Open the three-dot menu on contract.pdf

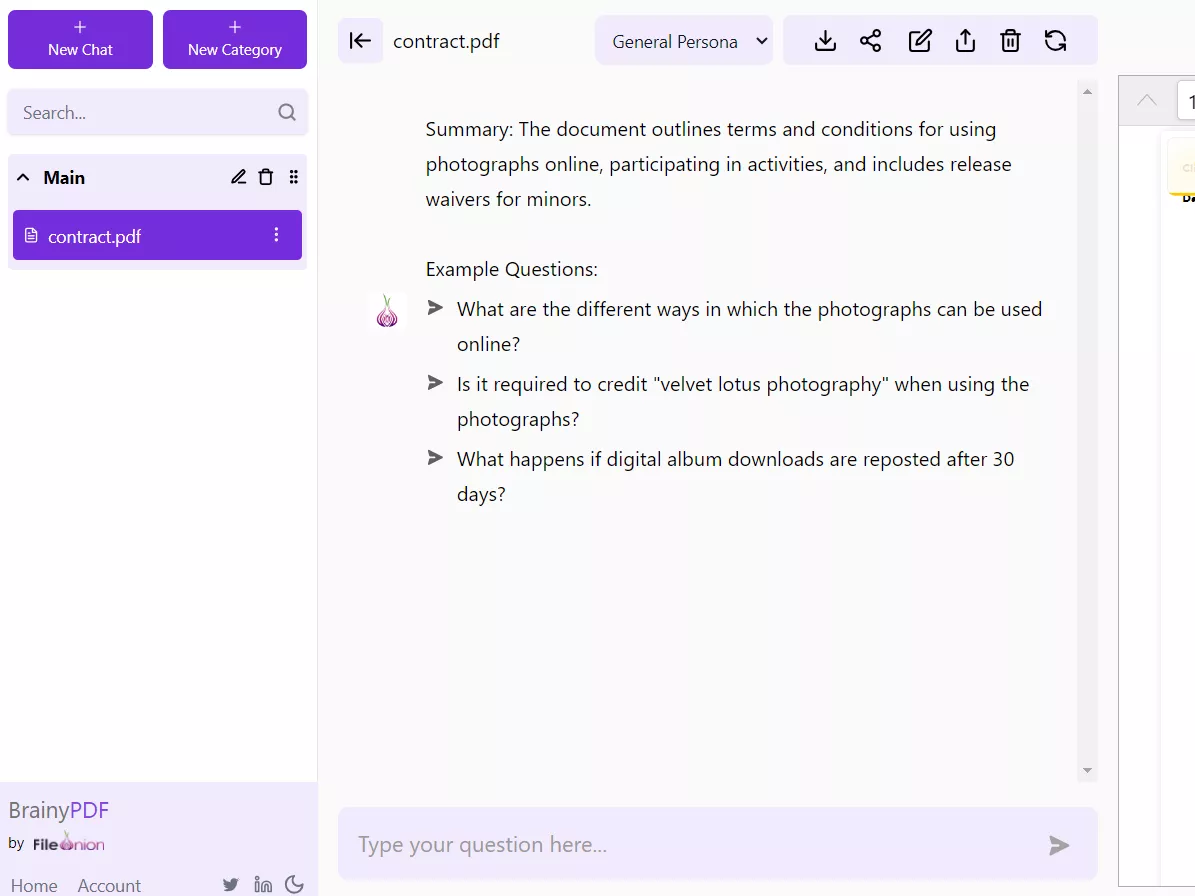(276, 235)
